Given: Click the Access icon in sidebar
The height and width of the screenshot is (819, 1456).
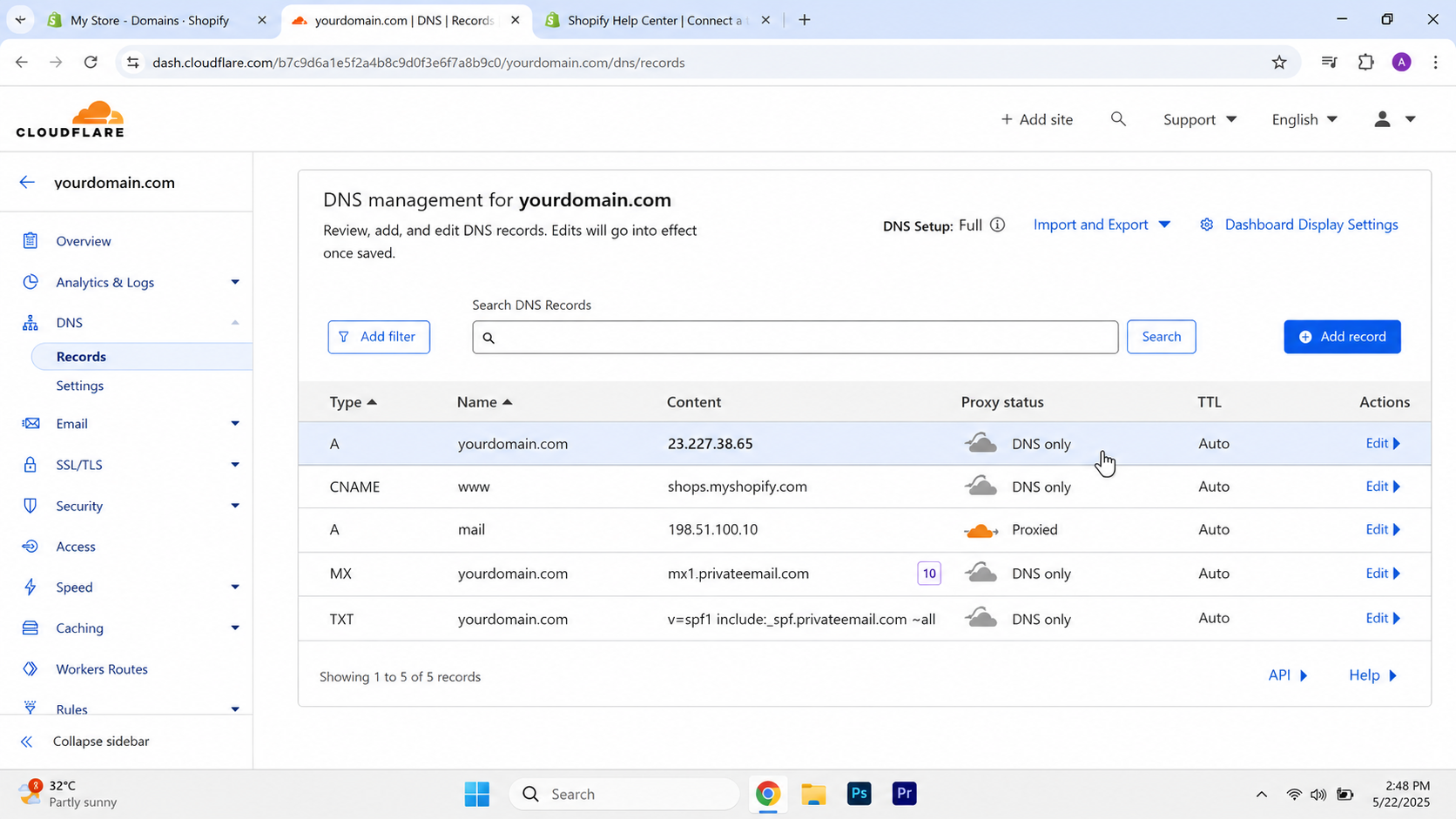Looking at the screenshot, I should coord(30,547).
